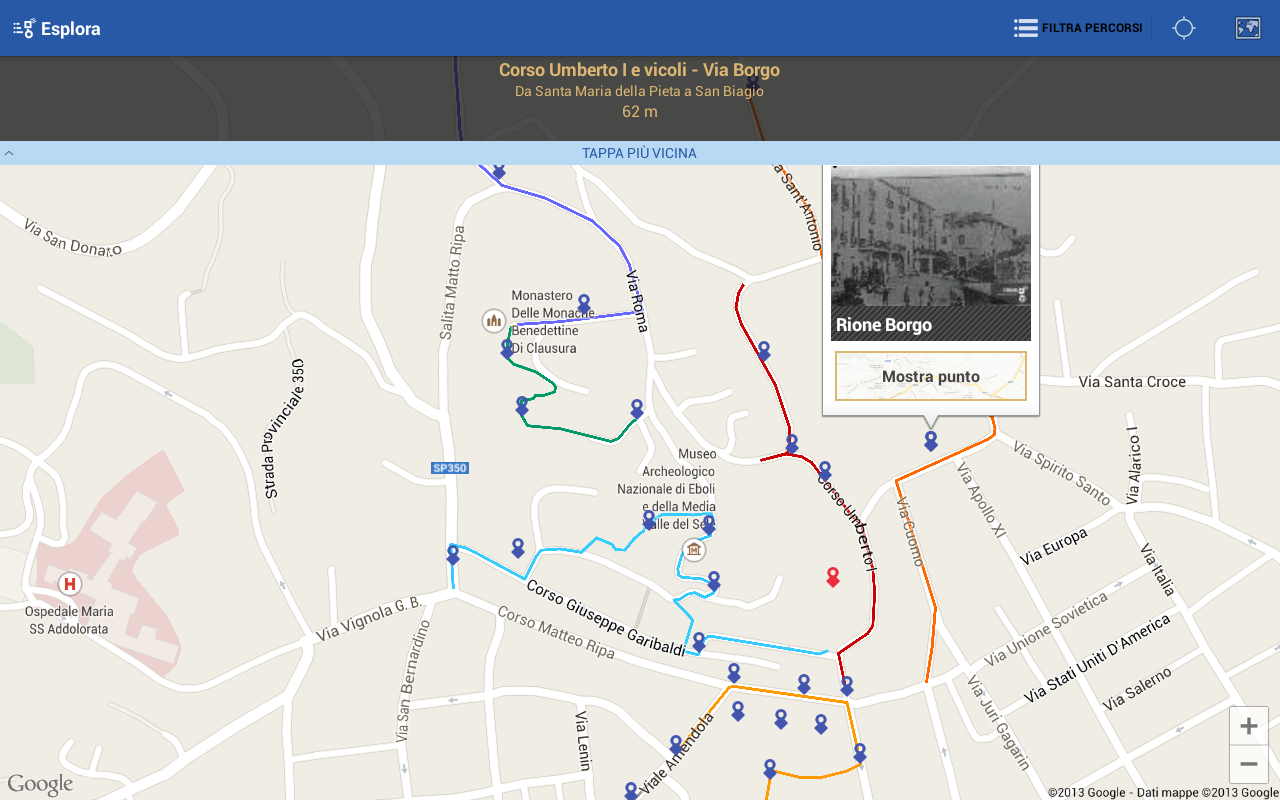Click the Strada Provinciale 350 label
The image size is (1280, 800).
283,429
